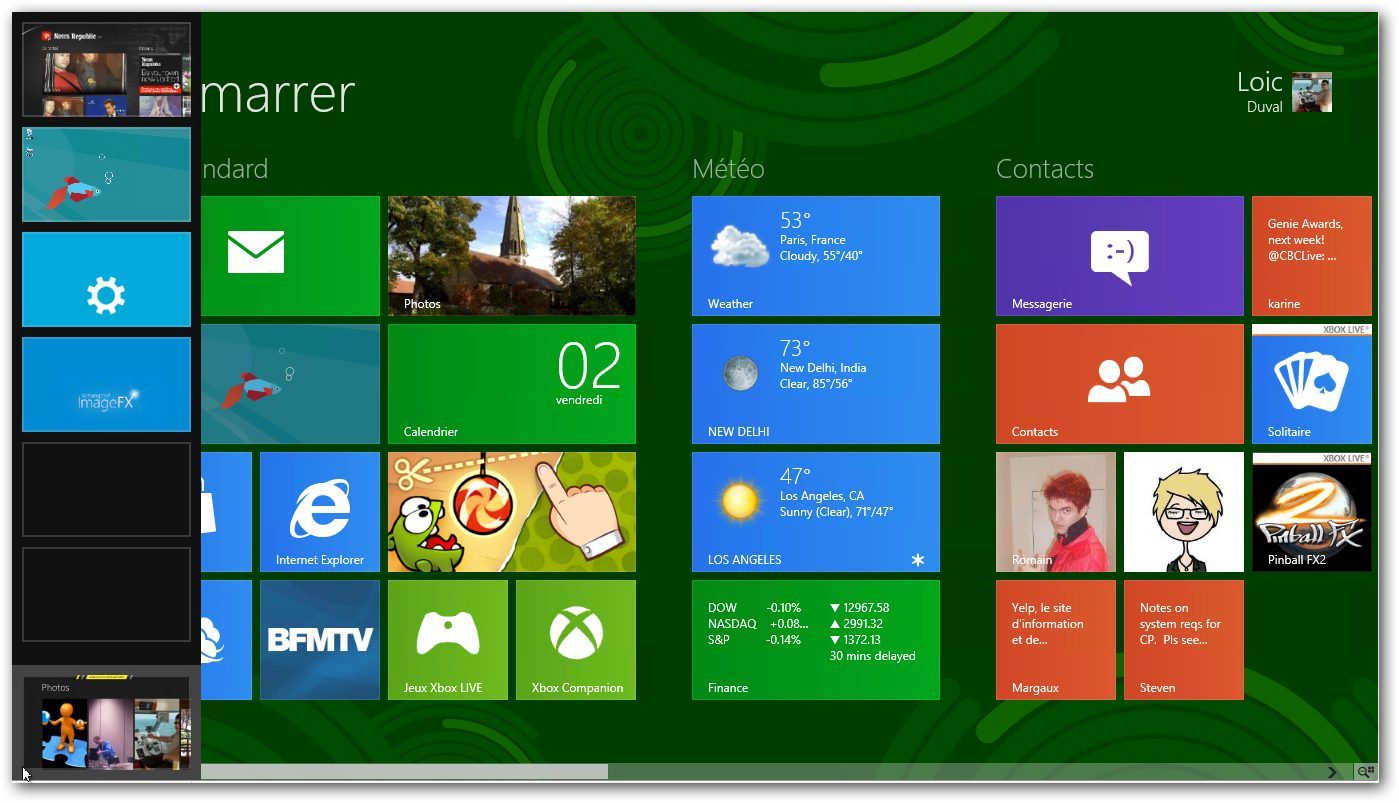Switch to the ImageFX app thumbnail

pos(106,384)
